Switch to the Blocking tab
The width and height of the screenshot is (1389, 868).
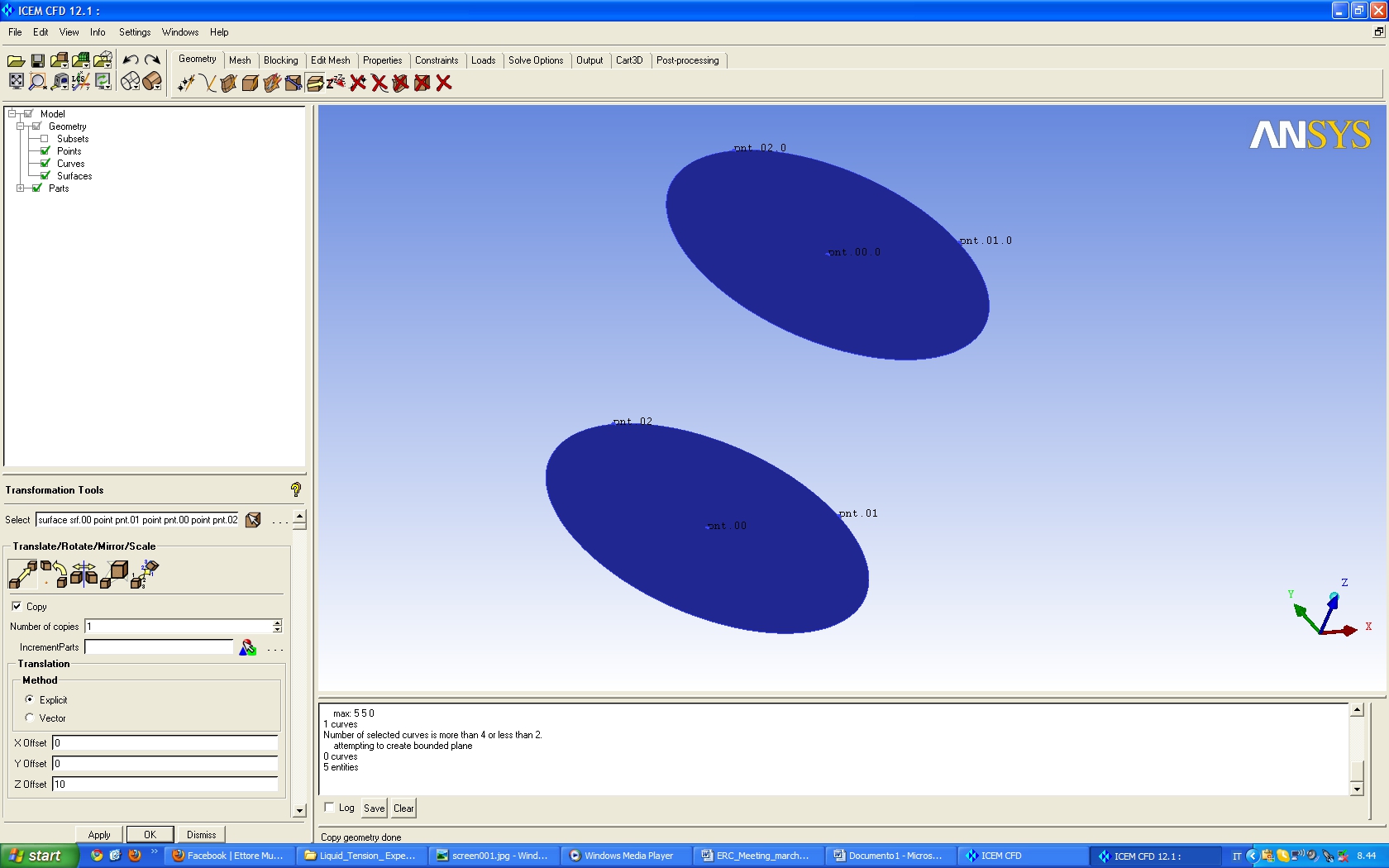(280, 60)
